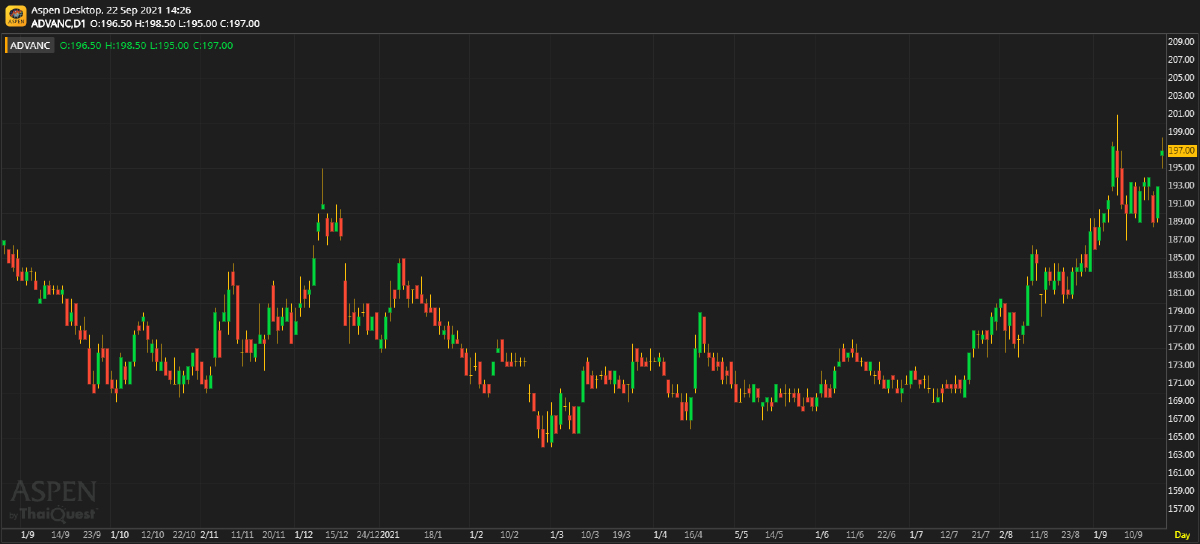Click the 177.00 price axis label

pos(1182,329)
